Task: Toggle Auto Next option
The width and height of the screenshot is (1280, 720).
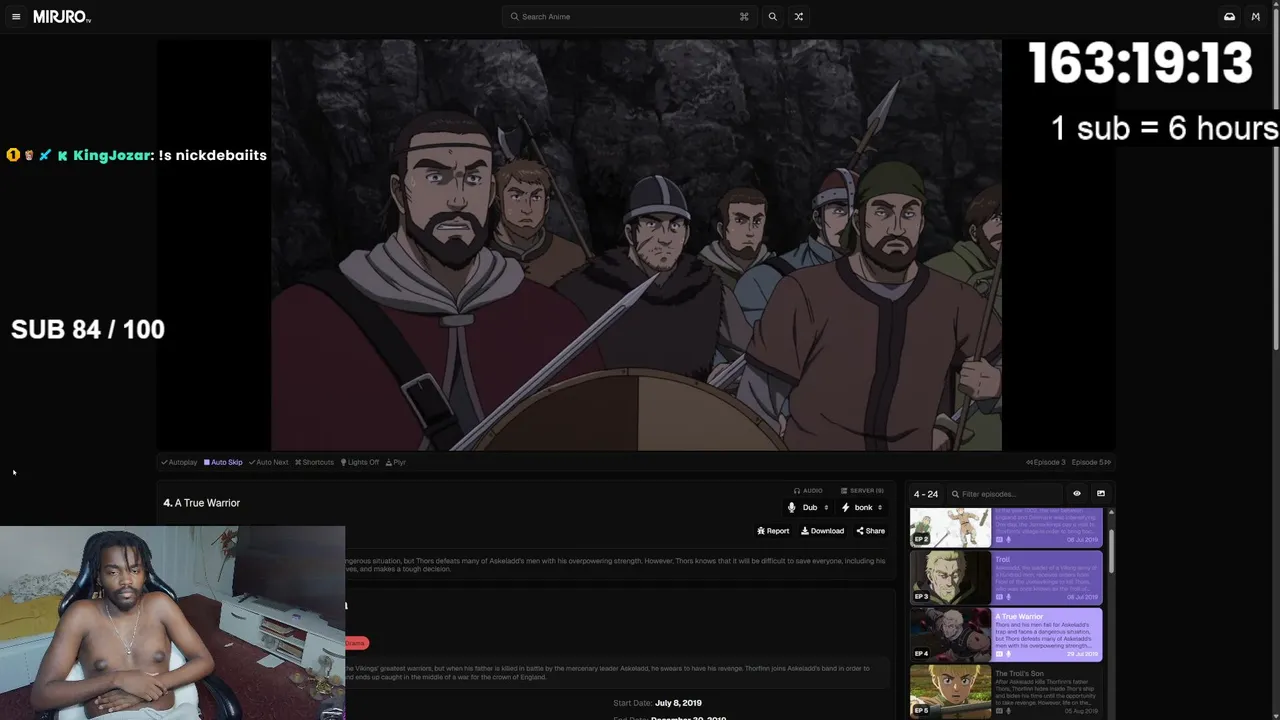Action: 268,462
